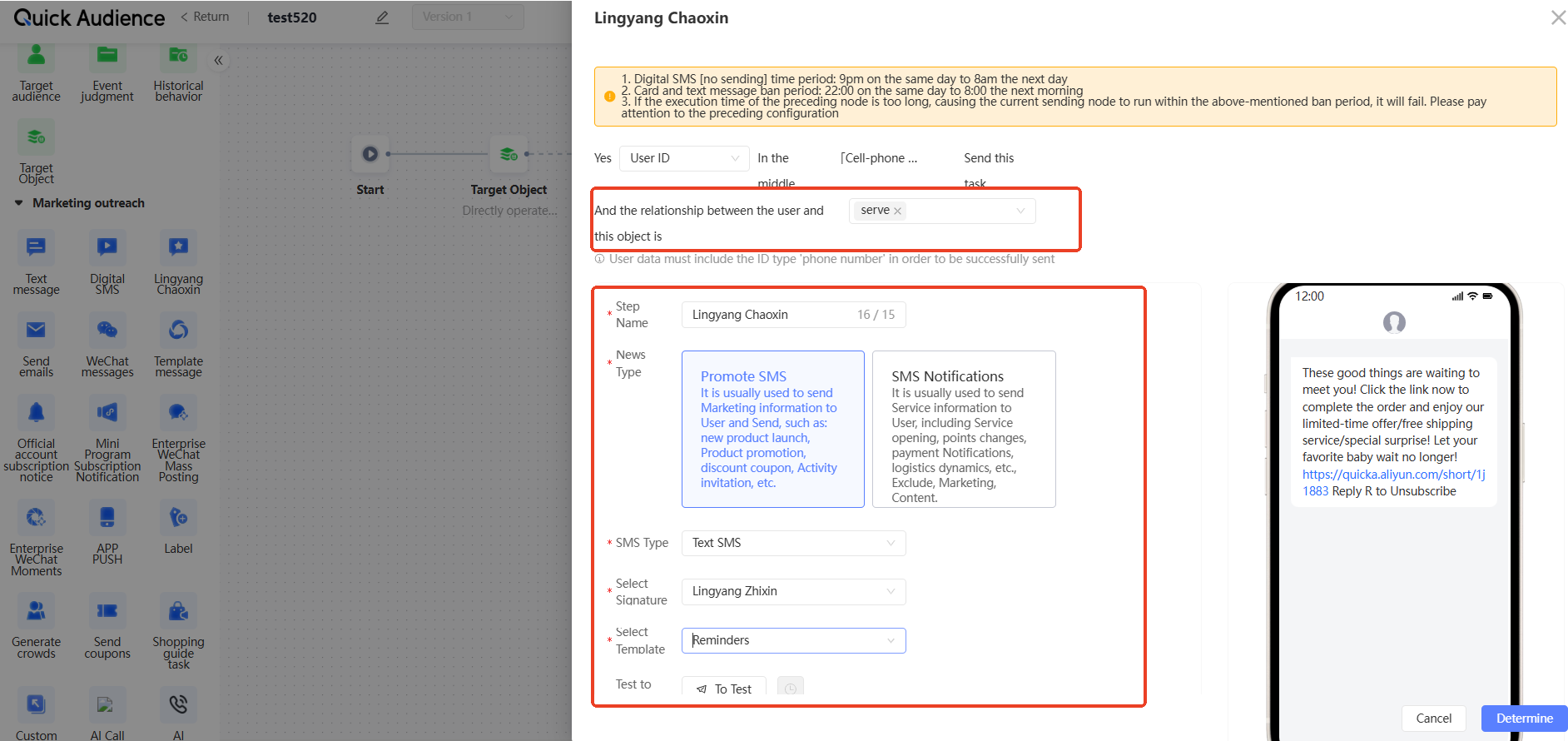Select the Template message icon
The height and width of the screenshot is (741, 1568).
click(x=178, y=330)
